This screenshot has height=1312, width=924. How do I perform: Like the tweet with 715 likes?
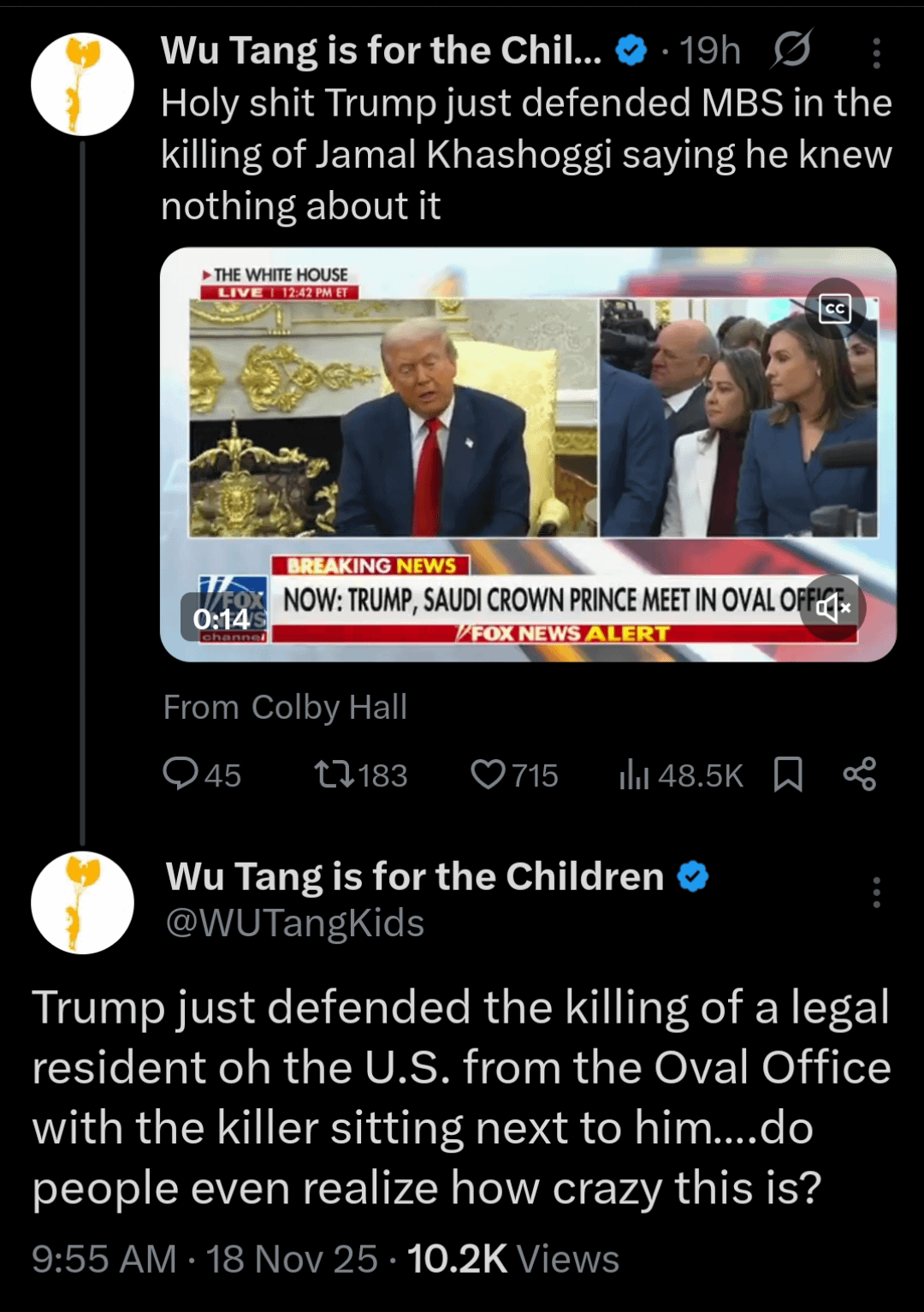[x=514, y=775]
